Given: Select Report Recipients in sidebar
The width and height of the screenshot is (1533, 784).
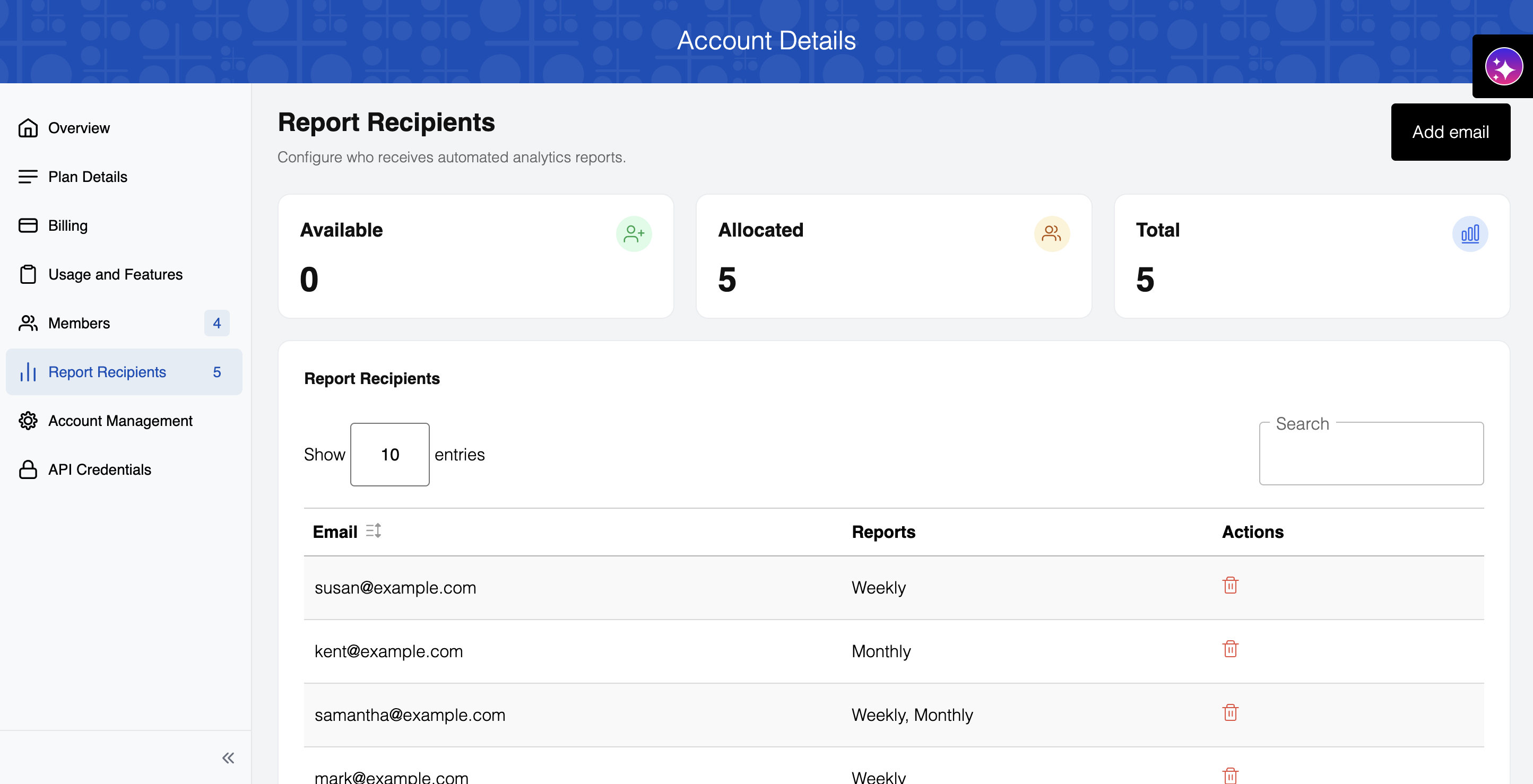Looking at the screenshot, I should [124, 372].
